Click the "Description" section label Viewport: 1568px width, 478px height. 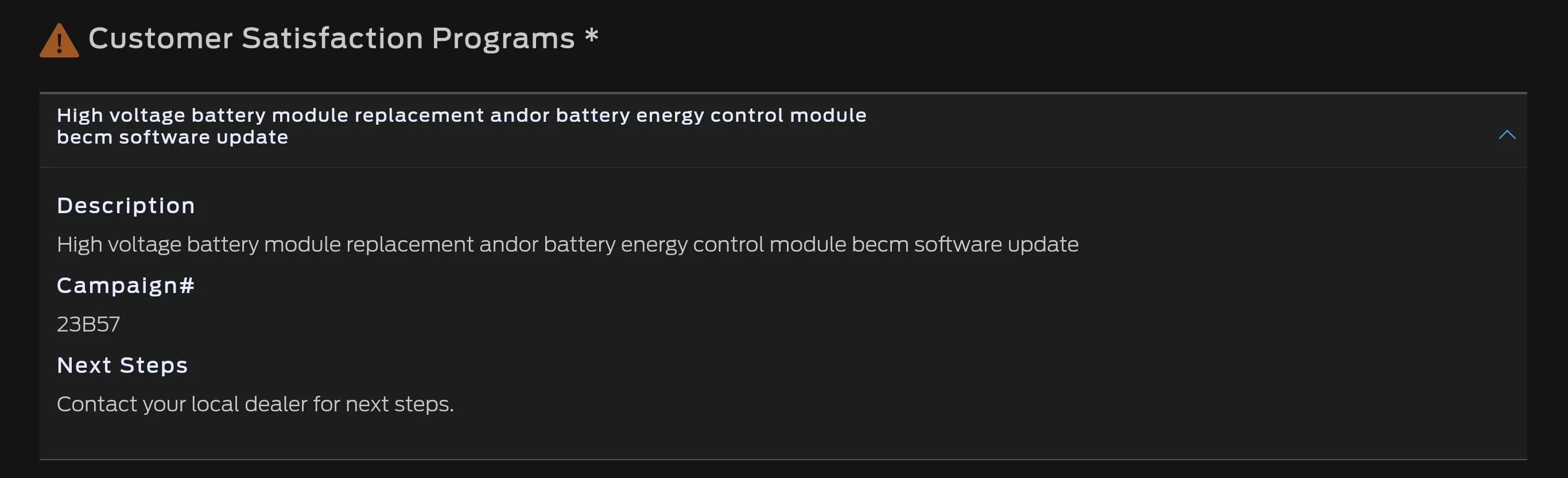pos(126,206)
